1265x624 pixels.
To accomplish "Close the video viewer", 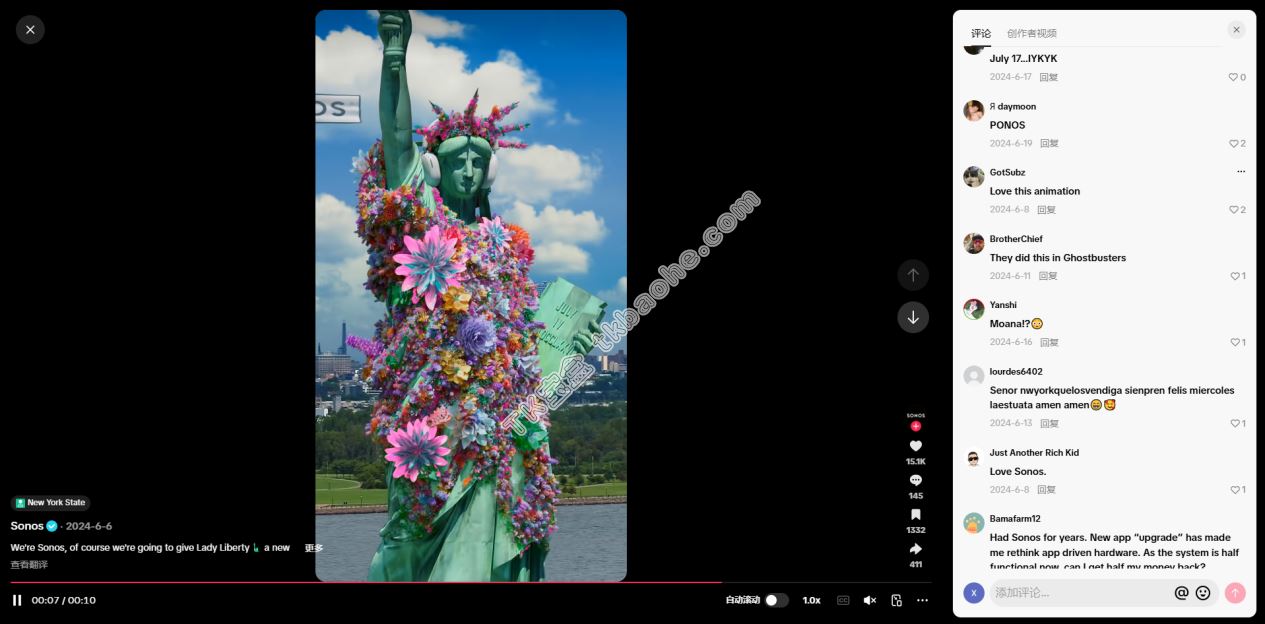I will (30, 30).
